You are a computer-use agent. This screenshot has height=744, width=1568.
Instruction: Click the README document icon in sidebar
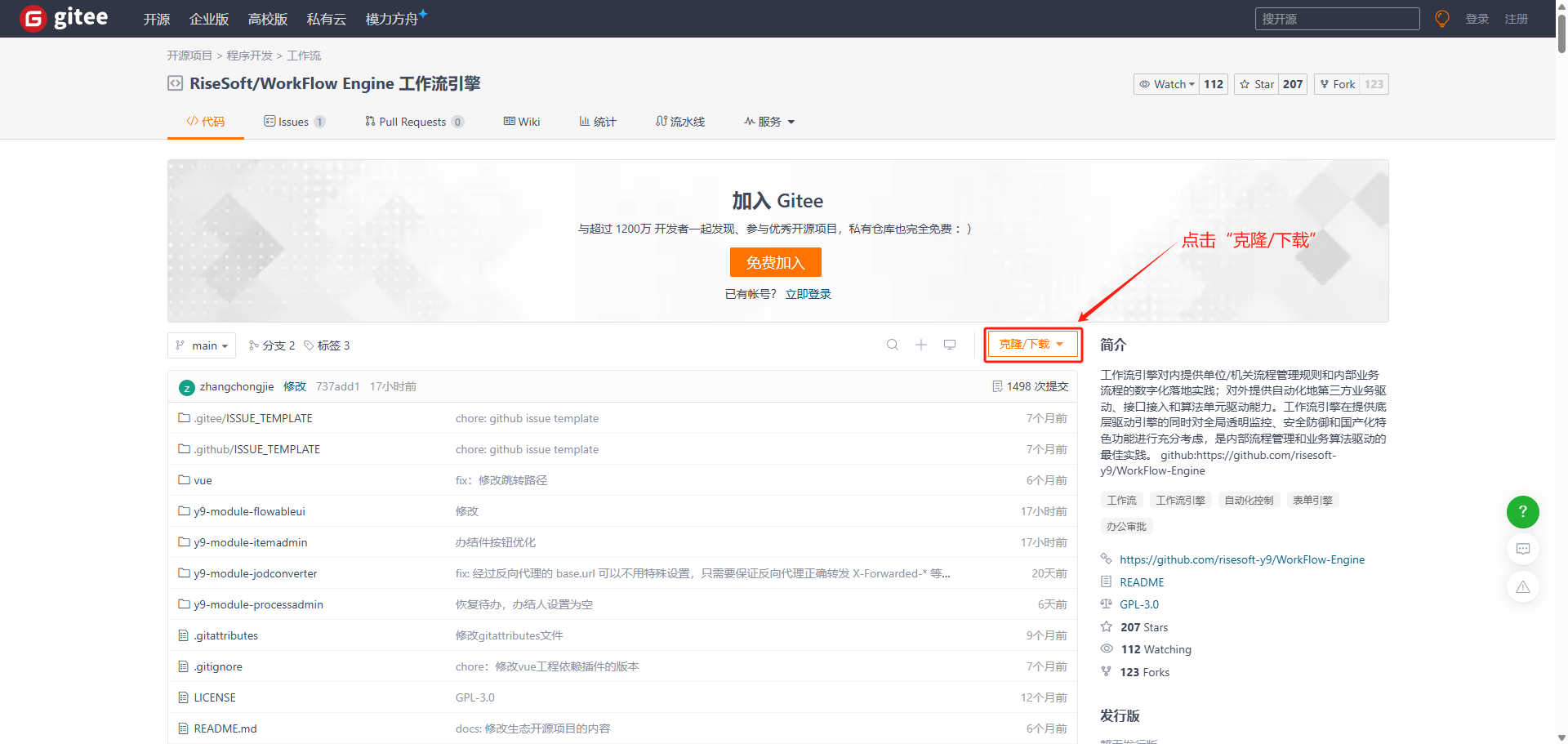click(x=1107, y=581)
